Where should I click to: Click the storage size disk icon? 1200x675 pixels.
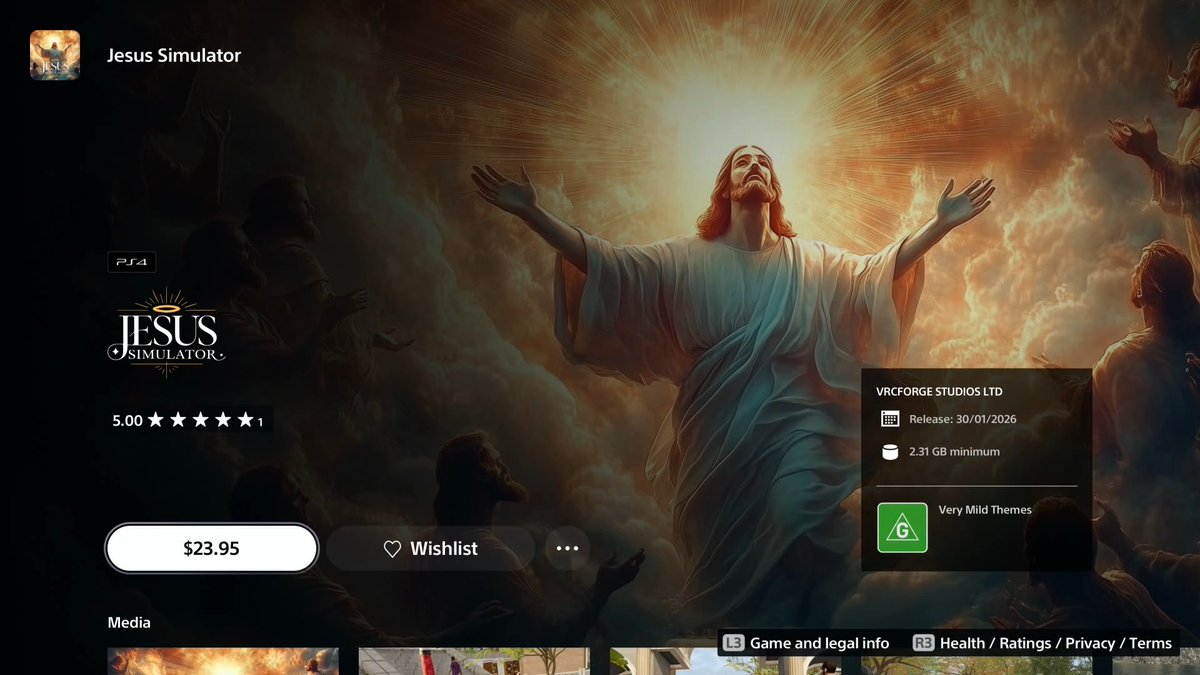[x=889, y=452]
